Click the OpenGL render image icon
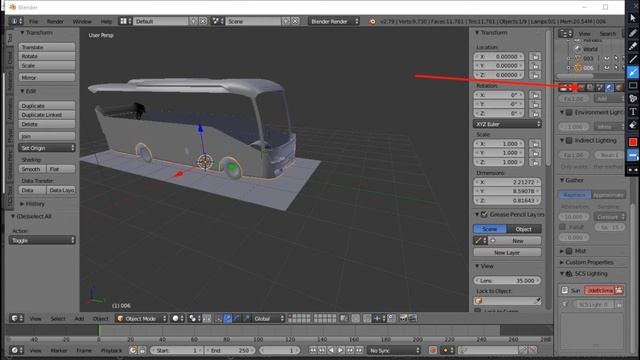The height and width of the screenshot is (360, 640). 404,318
